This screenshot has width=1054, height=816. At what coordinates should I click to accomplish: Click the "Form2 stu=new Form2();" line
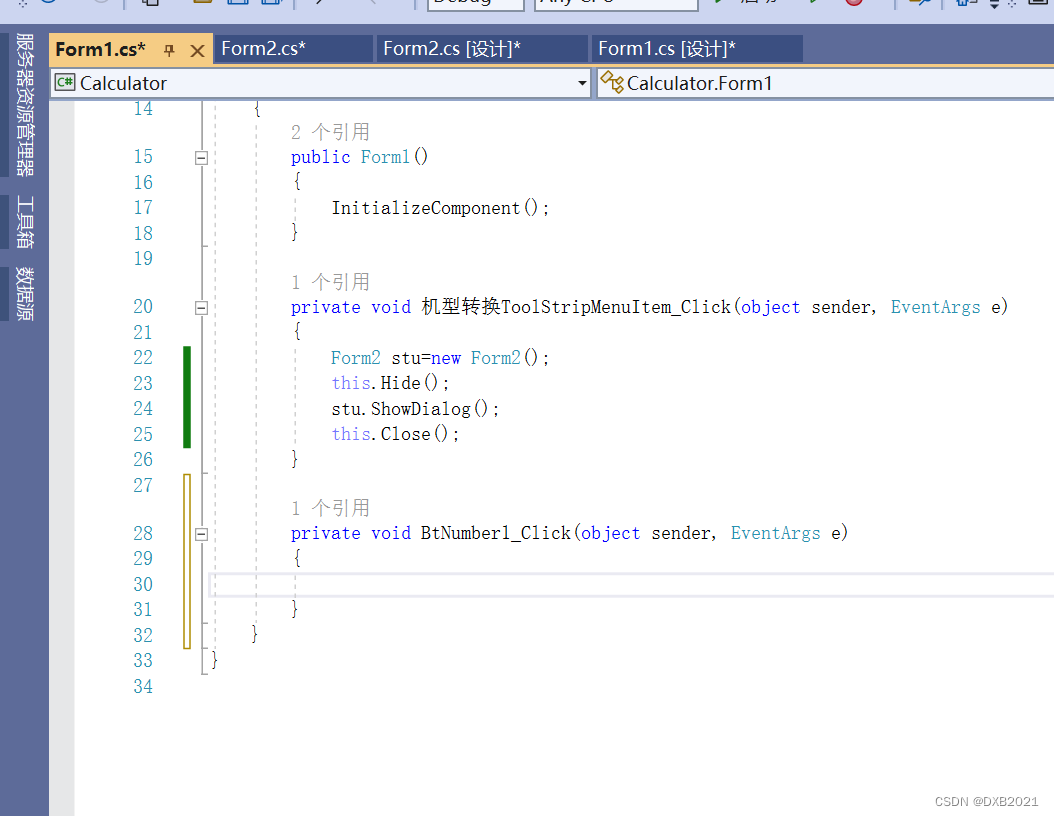point(440,358)
